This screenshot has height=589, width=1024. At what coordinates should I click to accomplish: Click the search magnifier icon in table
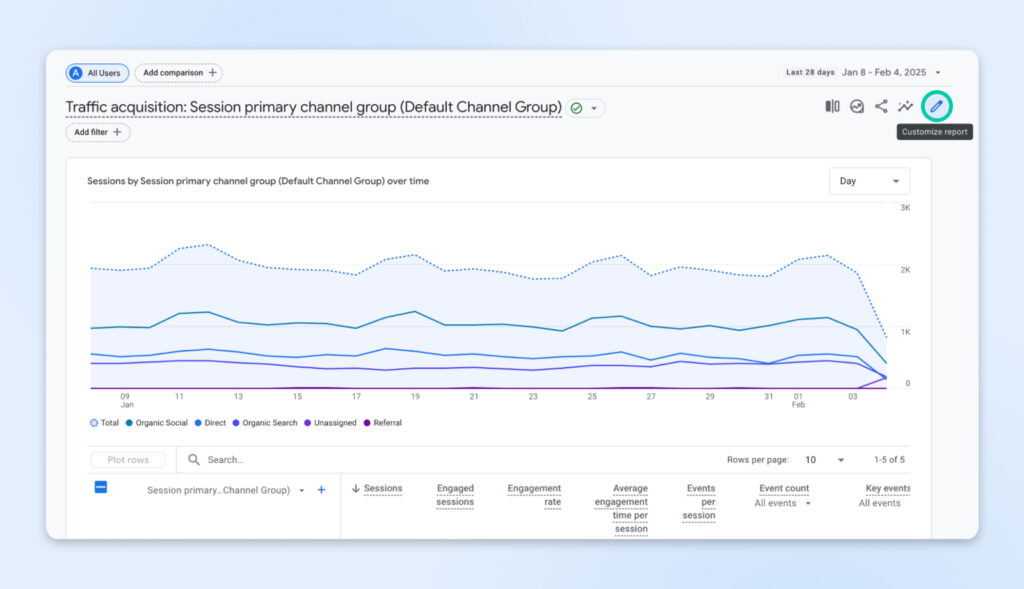(194, 460)
